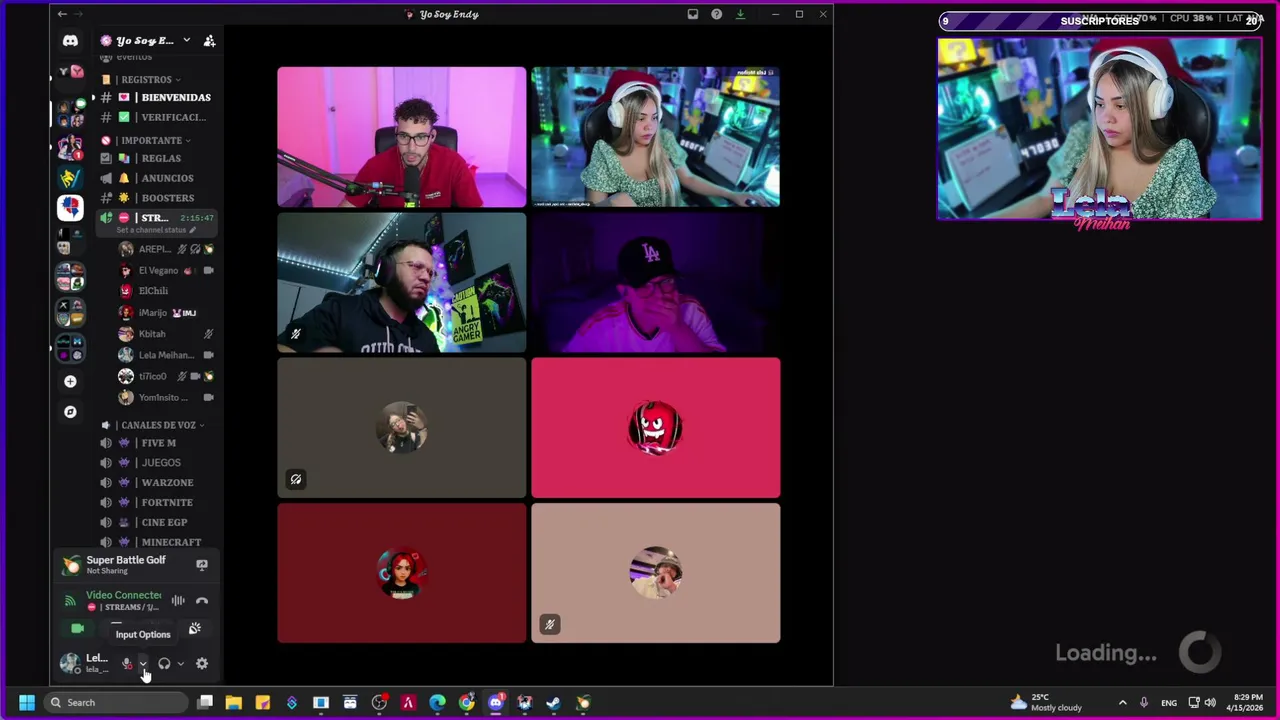Join the CINE EGP voice channel

[x=158, y=522]
